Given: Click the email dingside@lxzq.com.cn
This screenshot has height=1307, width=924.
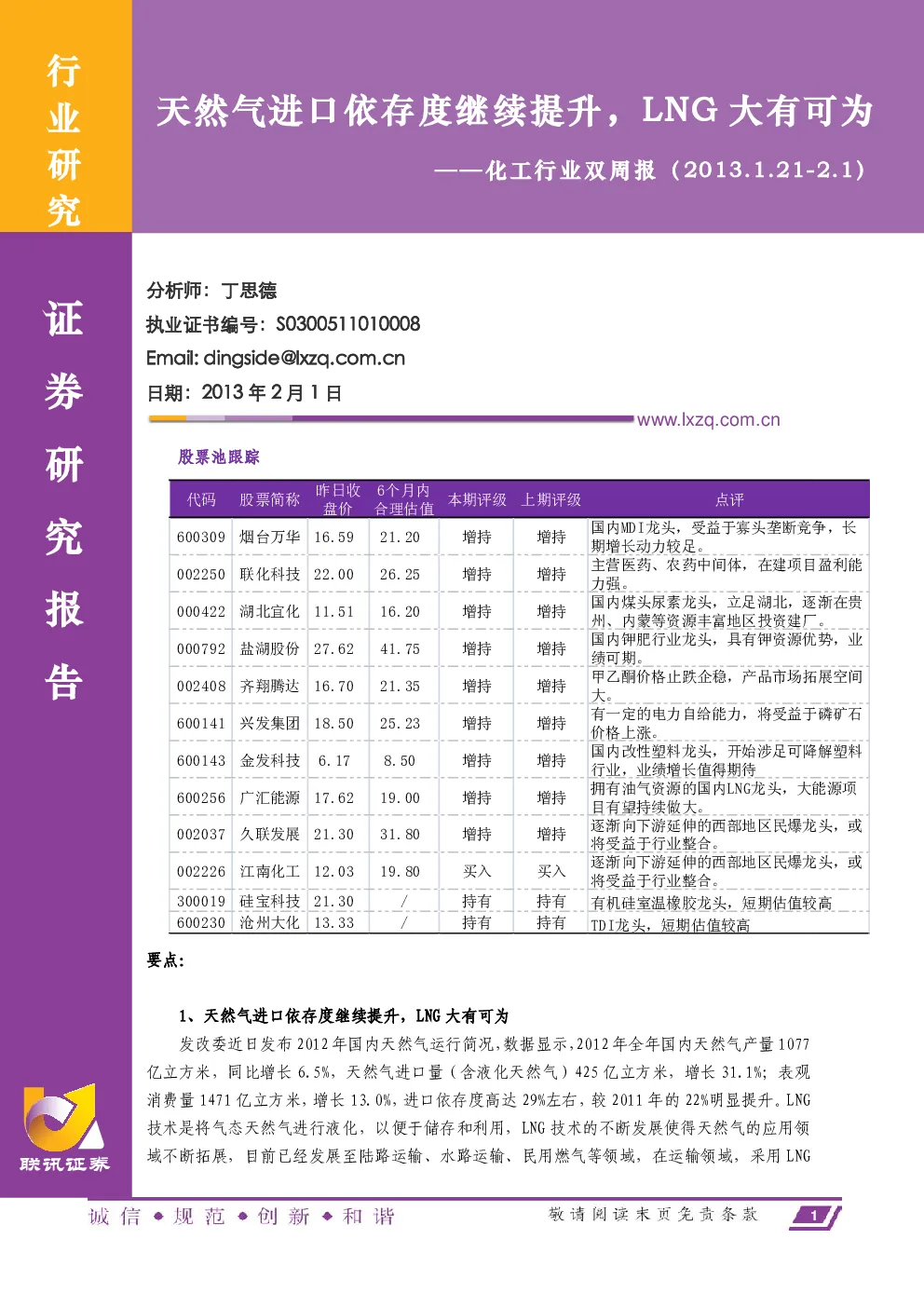Looking at the screenshot, I should (305, 358).
